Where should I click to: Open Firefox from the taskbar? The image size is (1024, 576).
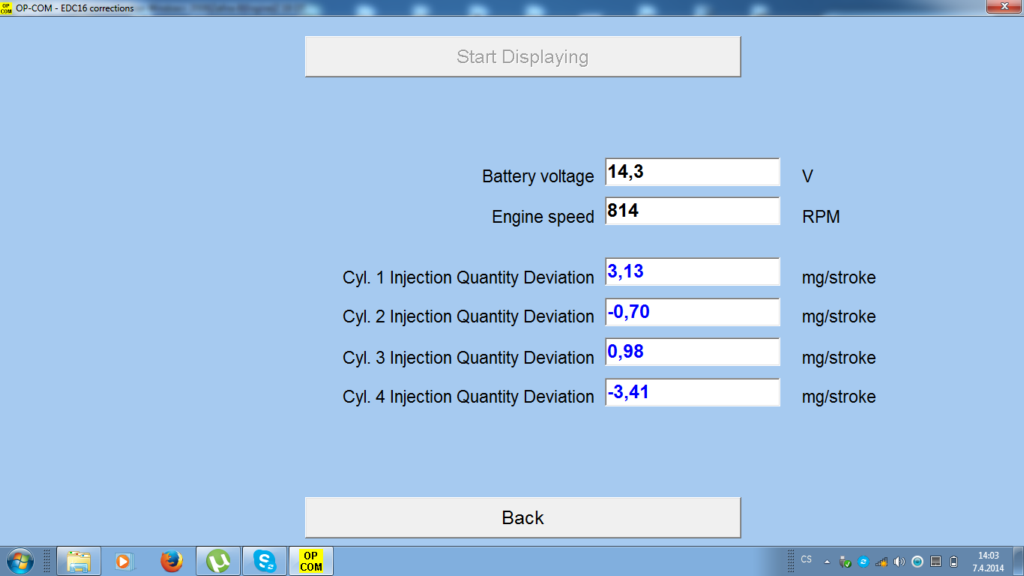[x=171, y=561]
